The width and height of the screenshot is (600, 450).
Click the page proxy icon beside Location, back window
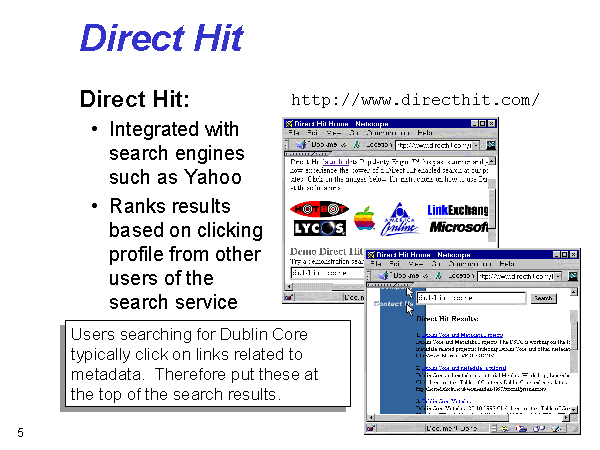coord(357,145)
